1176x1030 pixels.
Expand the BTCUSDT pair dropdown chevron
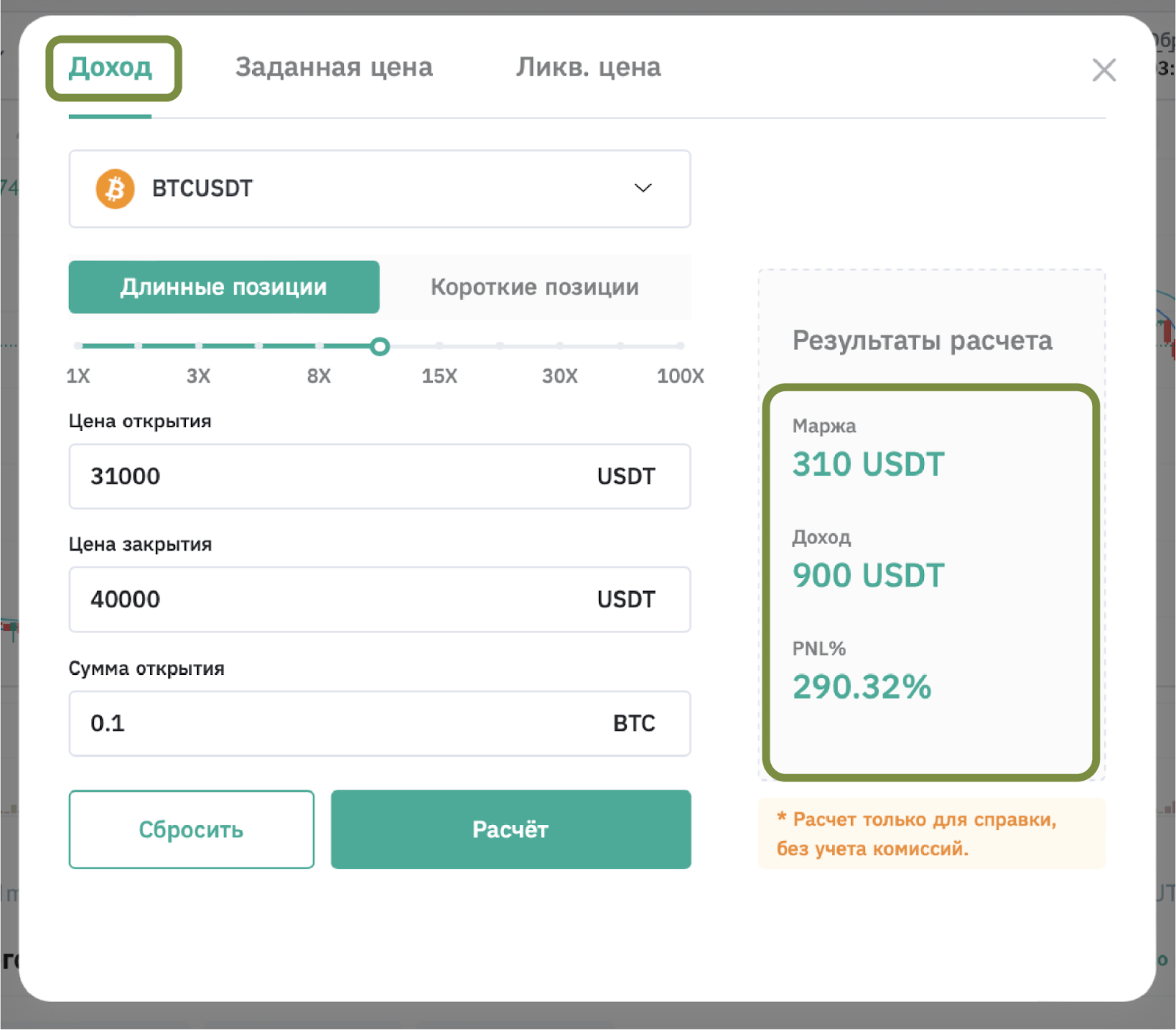[x=643, y=188]
